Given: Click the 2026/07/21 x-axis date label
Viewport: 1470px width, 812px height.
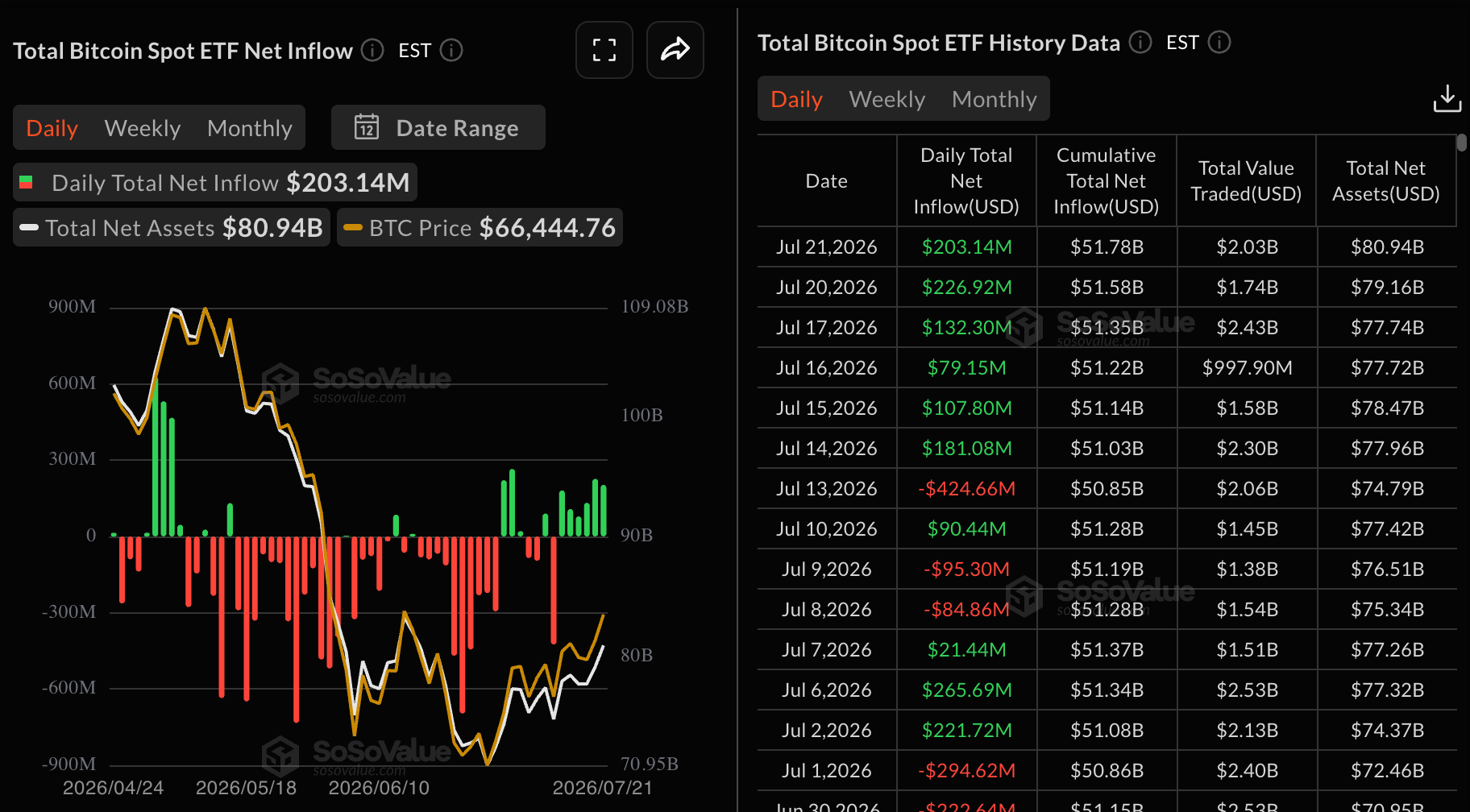Looking at the screenshot, I should [x=603, y=788].
